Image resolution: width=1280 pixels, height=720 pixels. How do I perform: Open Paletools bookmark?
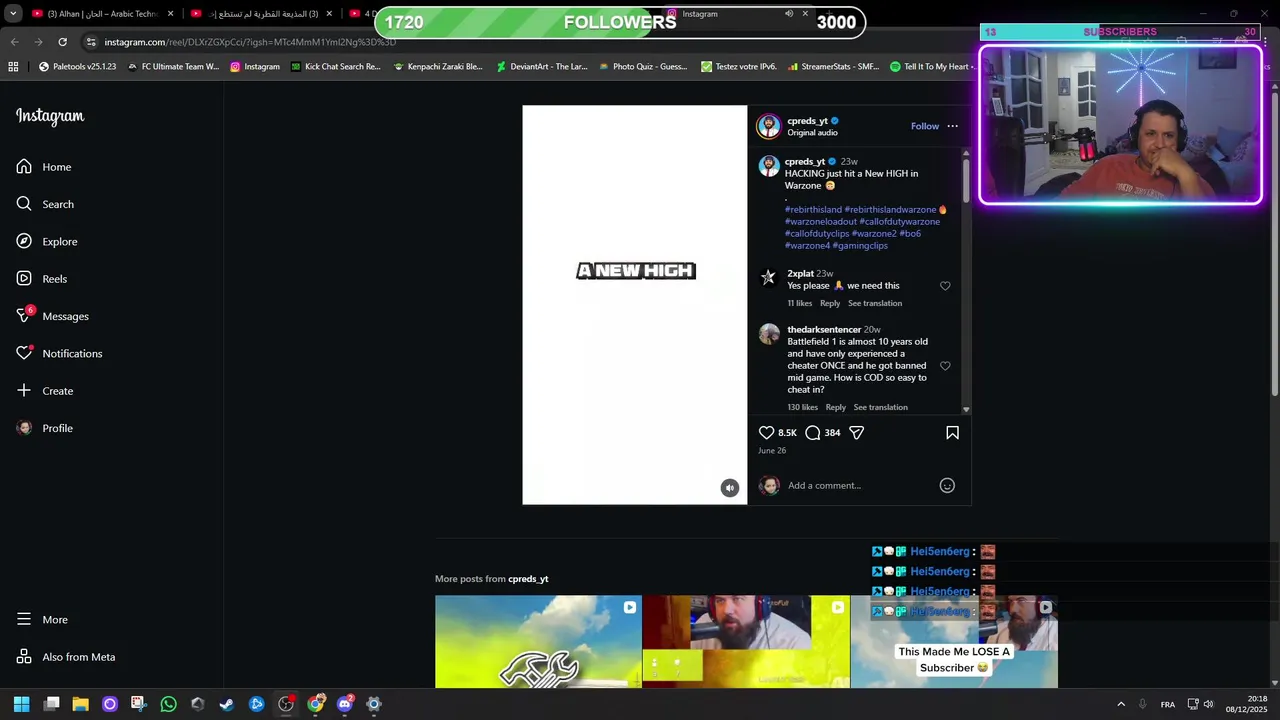[x=77, y=67]
